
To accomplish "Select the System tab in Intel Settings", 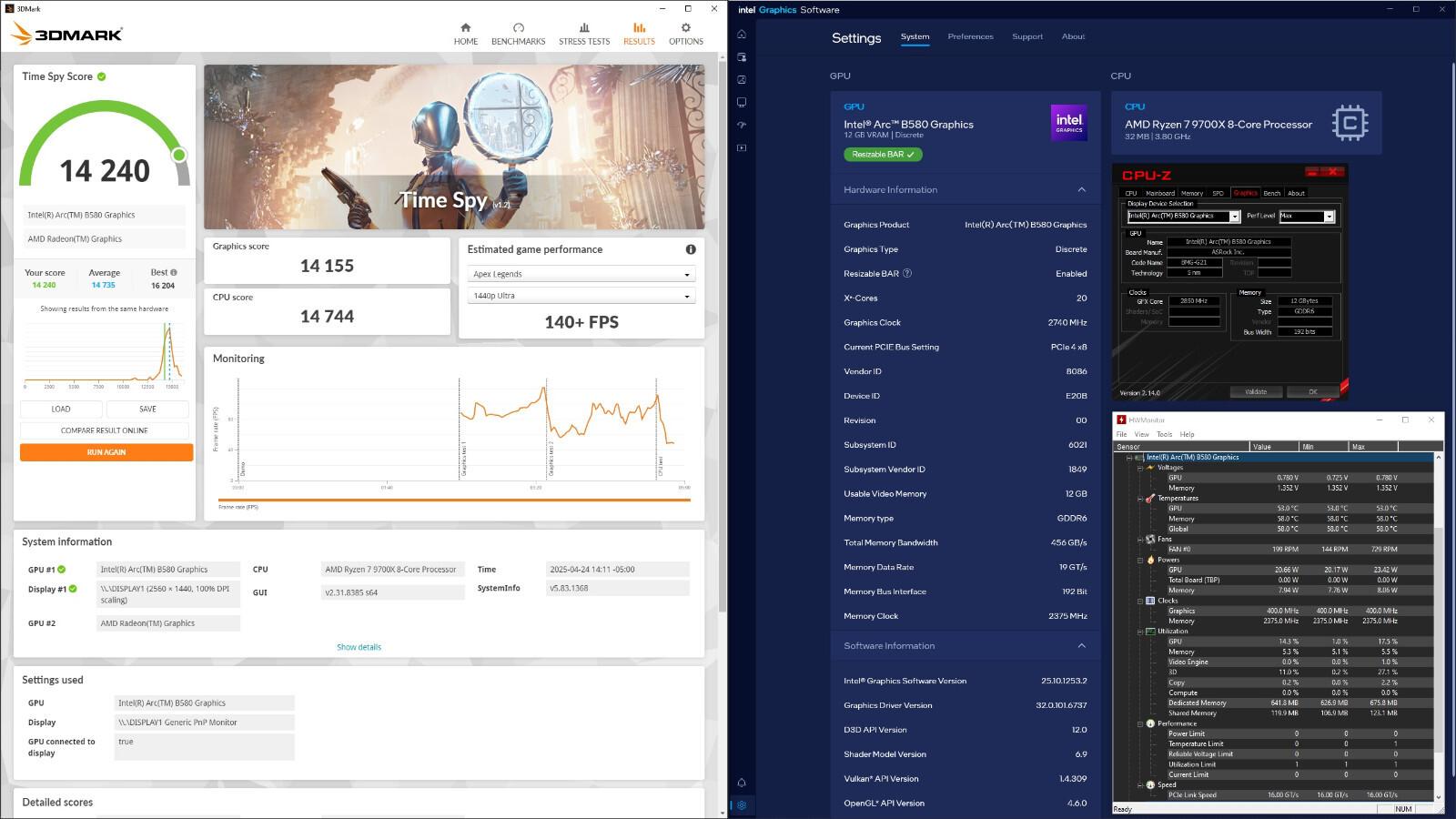I will [915, 36].
